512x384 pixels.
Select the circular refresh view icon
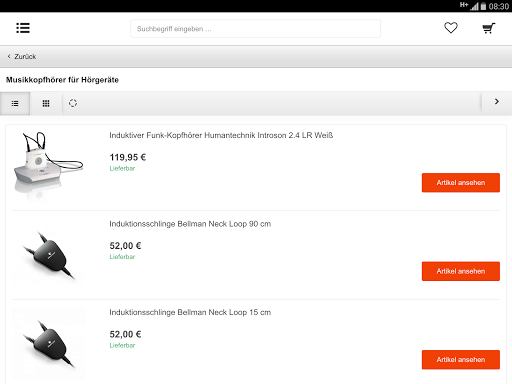[73, 103]
